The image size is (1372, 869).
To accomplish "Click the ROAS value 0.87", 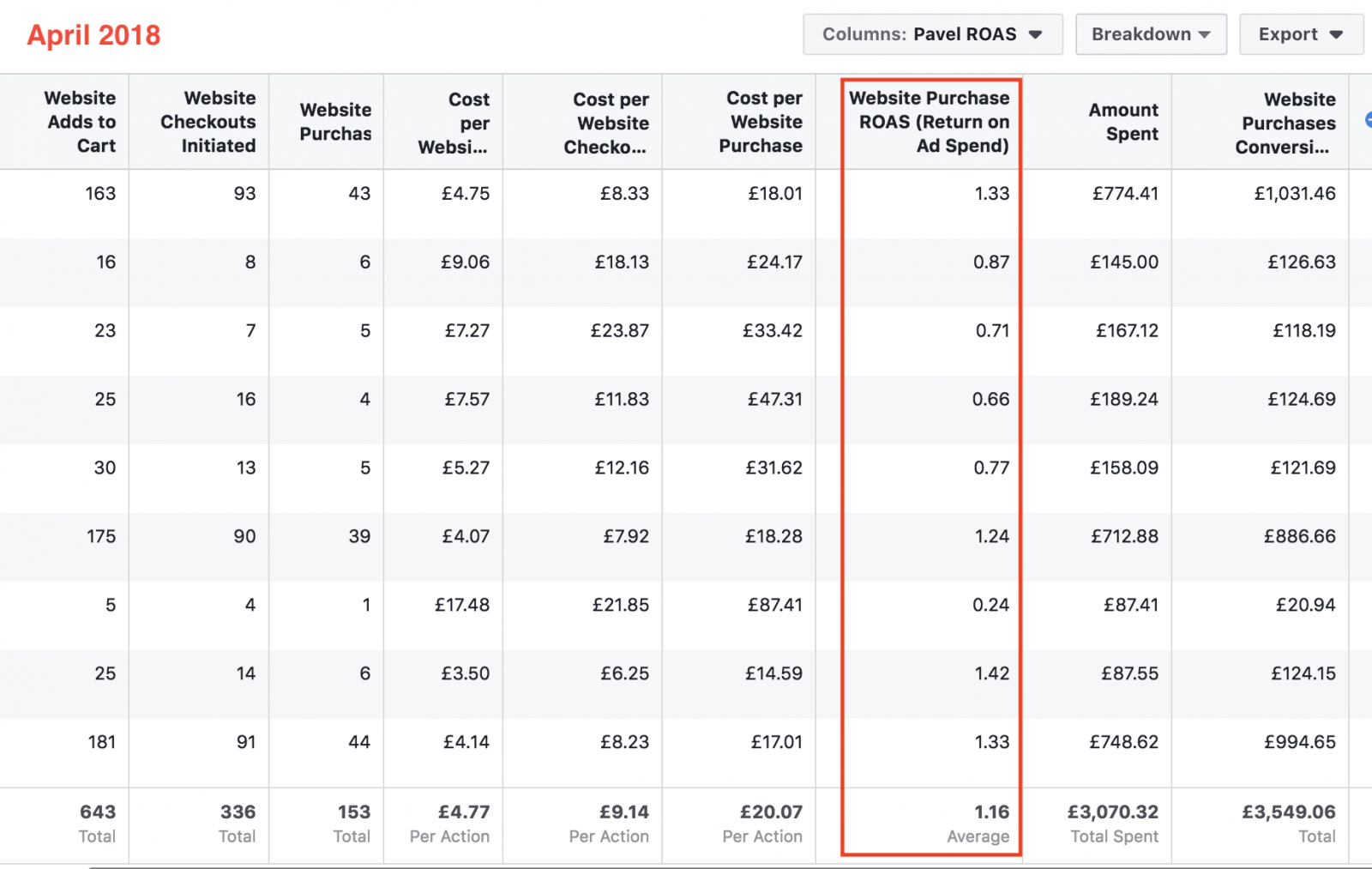I will pos(991,263).
